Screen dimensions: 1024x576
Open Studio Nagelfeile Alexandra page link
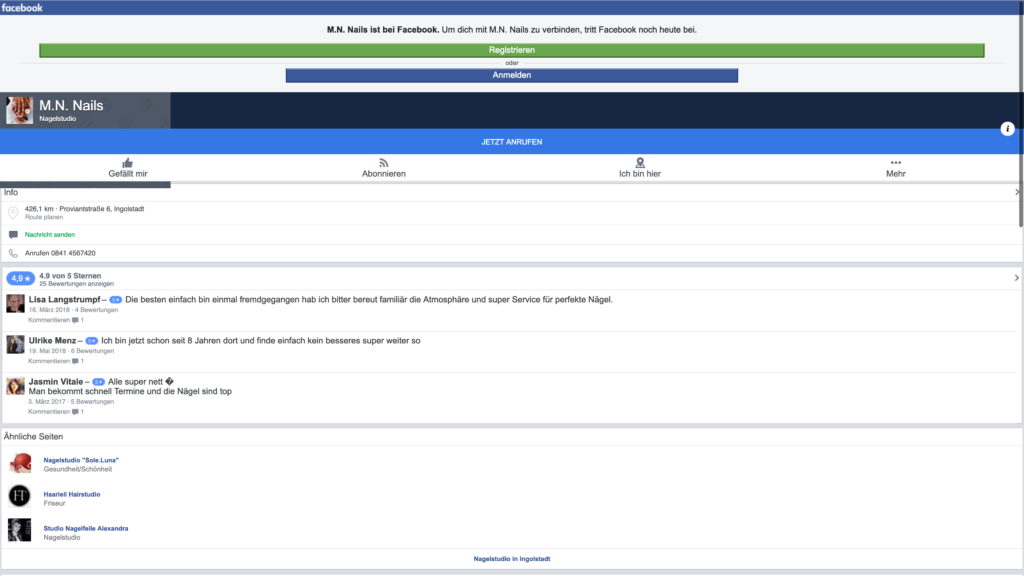point(86,528)
